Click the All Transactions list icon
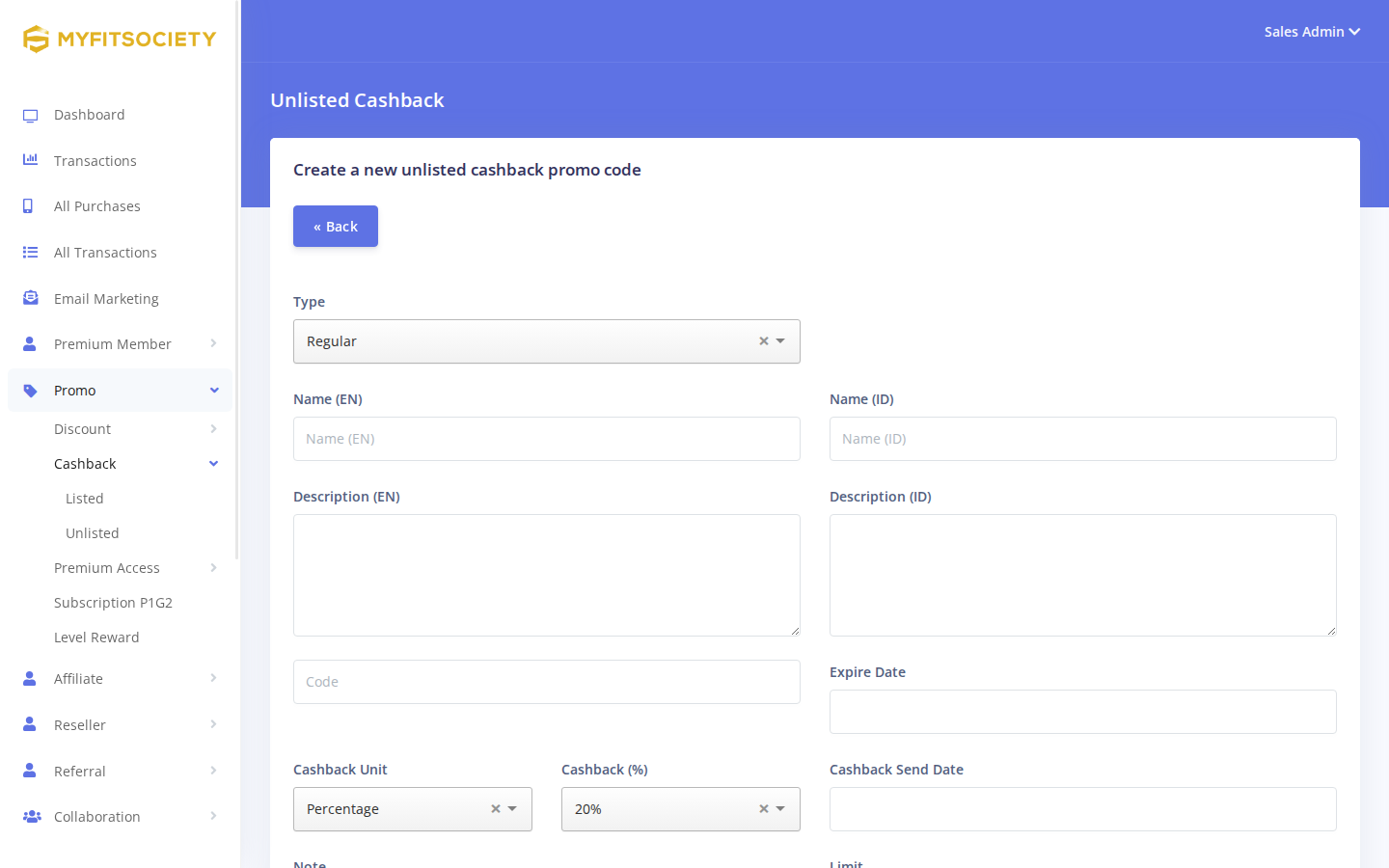This screenshot has width=1389, height=868. tap(30, 253)
